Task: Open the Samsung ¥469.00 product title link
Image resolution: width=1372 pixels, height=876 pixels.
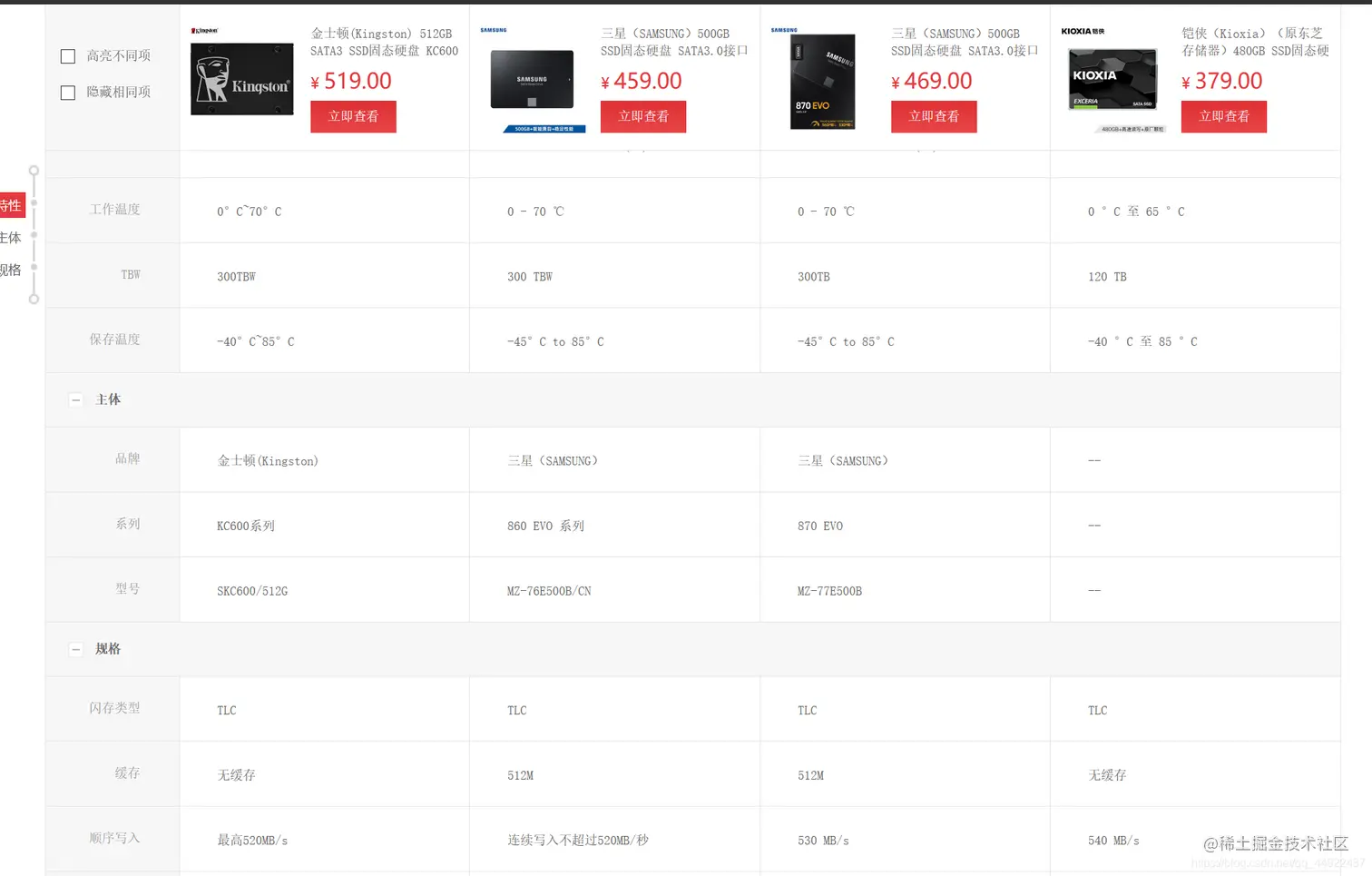Action: coord(965,43)
